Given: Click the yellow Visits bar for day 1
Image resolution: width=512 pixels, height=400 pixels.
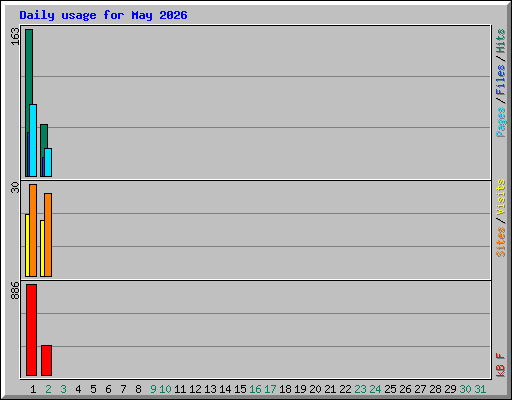Looking at the screenshot, I should point(27,245).
